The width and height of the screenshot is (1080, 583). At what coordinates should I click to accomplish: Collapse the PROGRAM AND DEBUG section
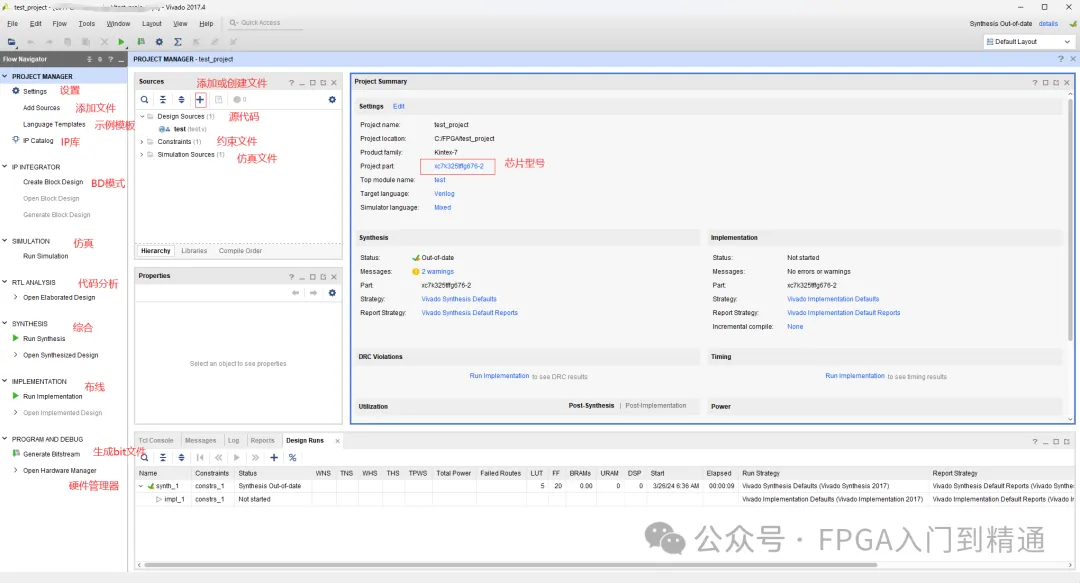pyautogui.click(x=5, y=438)
